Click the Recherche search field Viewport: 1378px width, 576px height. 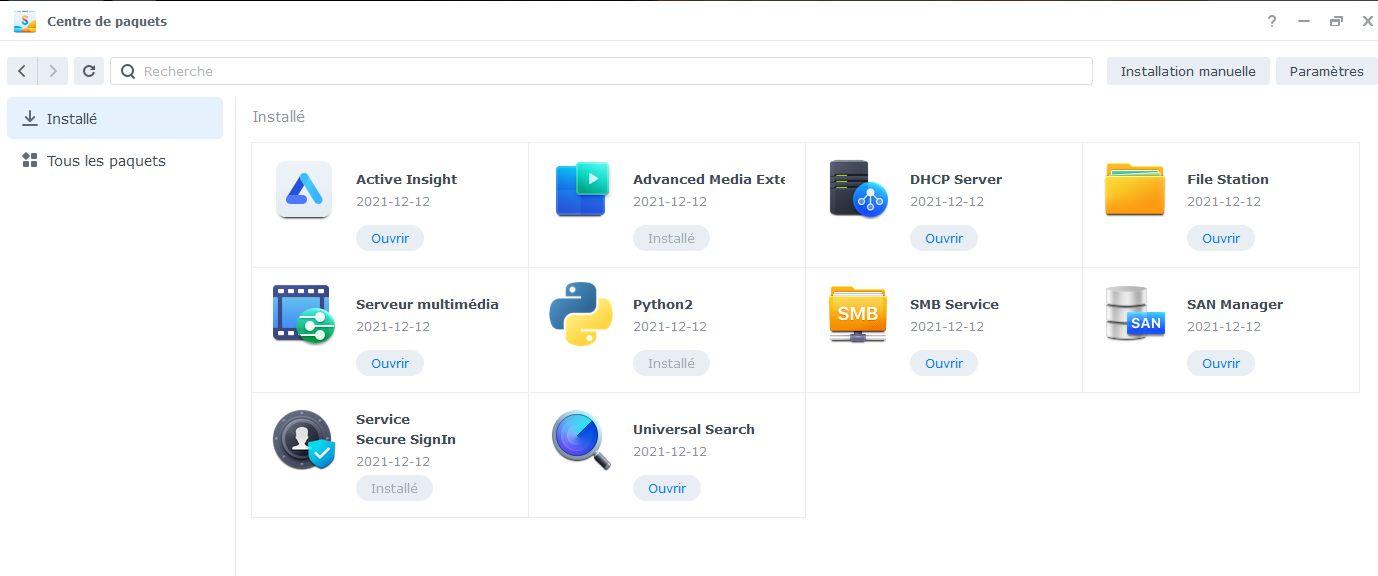(x=601, y=71)
